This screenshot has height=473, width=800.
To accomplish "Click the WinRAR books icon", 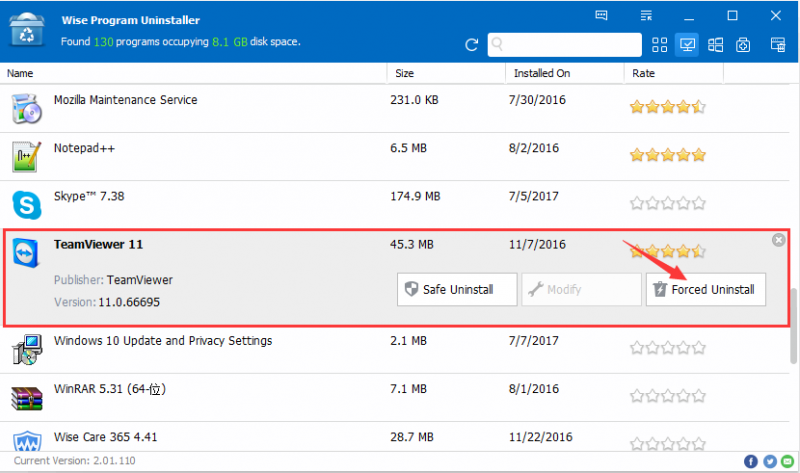I will coord(27,399).
